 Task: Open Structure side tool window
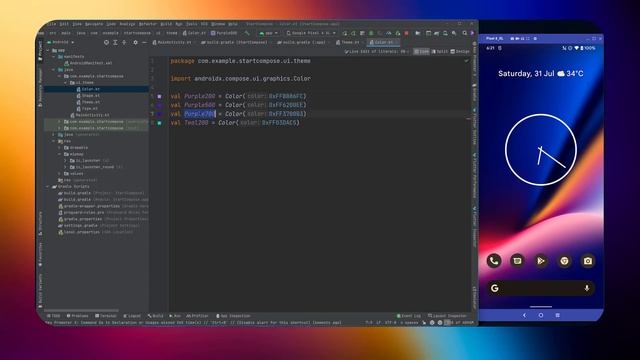40,224
